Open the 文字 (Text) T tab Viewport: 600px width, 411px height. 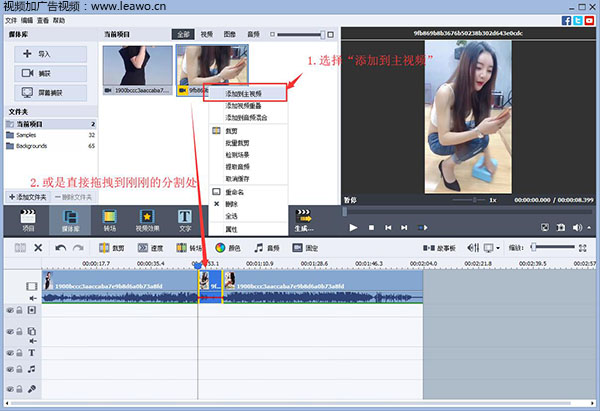185,220
